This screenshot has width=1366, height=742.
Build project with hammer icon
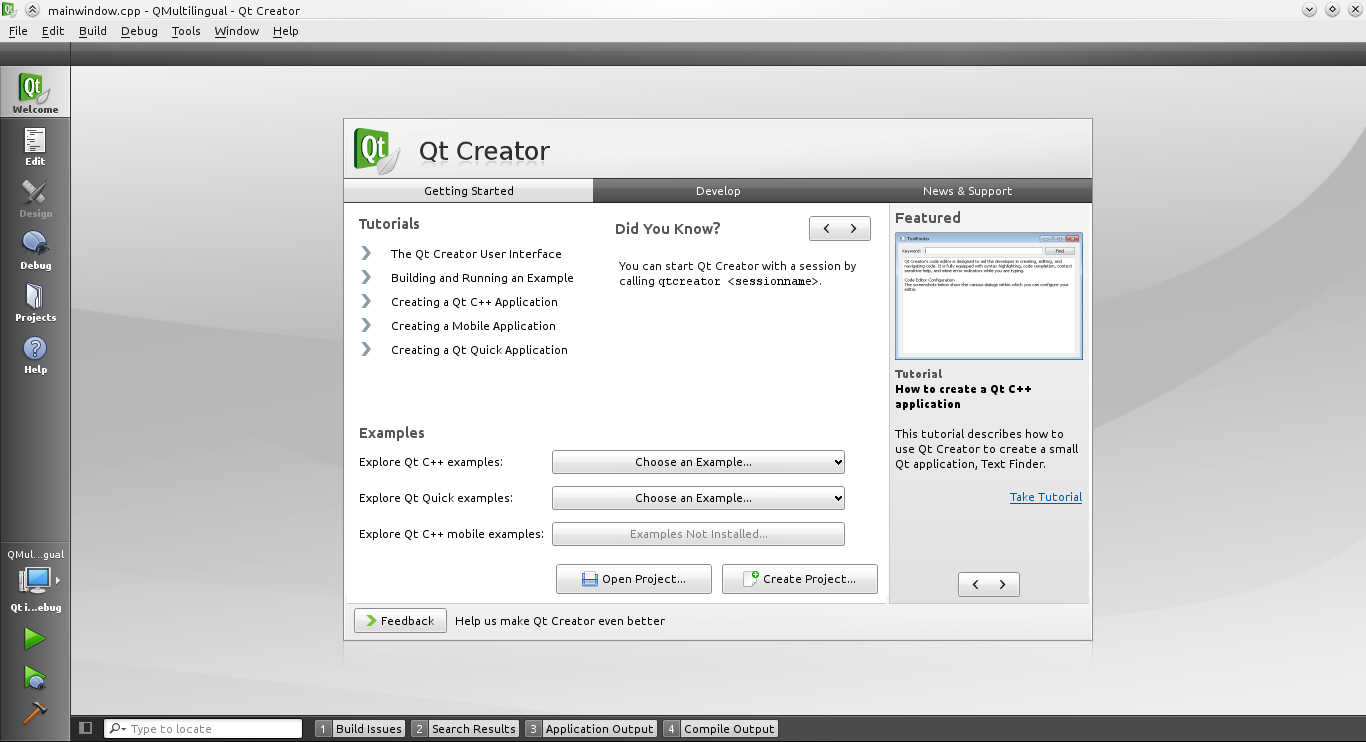(35, 713)
